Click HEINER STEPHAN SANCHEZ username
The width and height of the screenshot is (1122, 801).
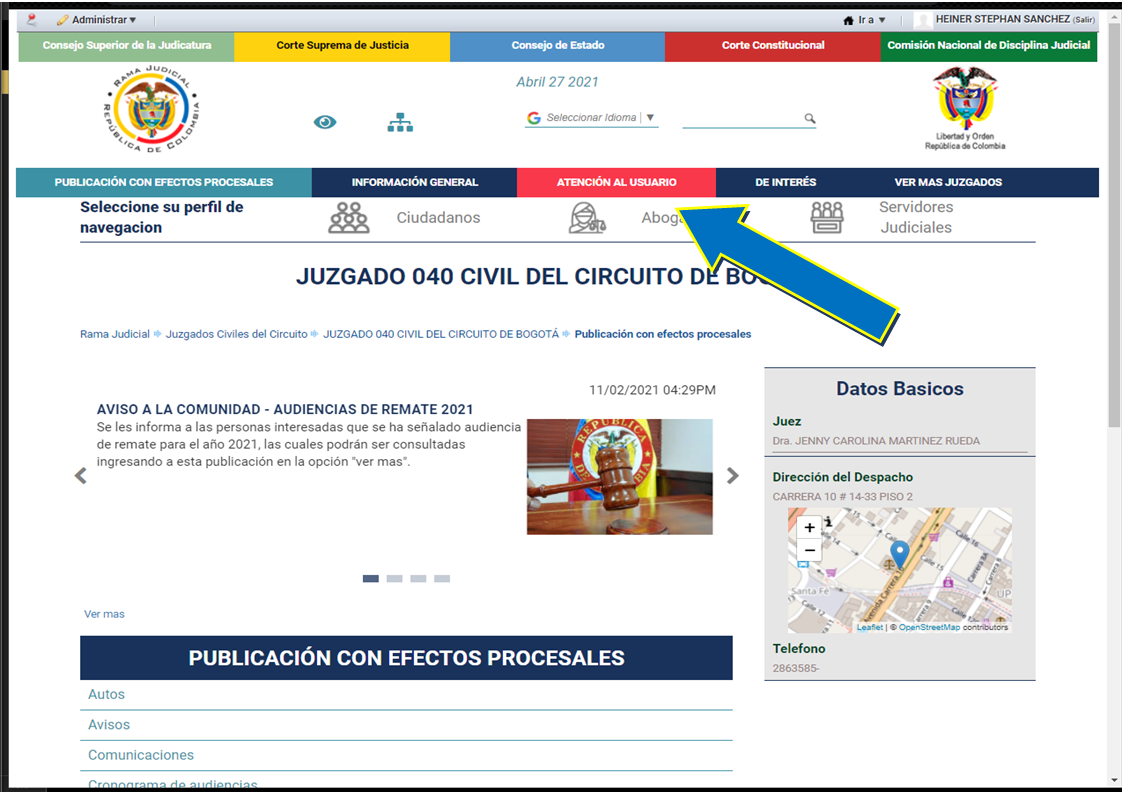(1003, 19)
